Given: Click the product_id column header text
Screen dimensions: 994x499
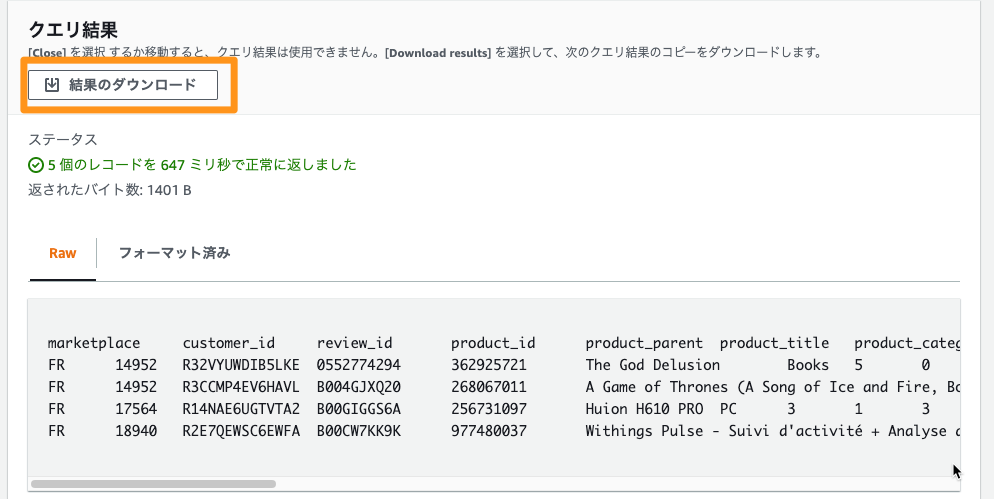Looking at the screenshot, I should pyautogui.click(x=493, y=344).
